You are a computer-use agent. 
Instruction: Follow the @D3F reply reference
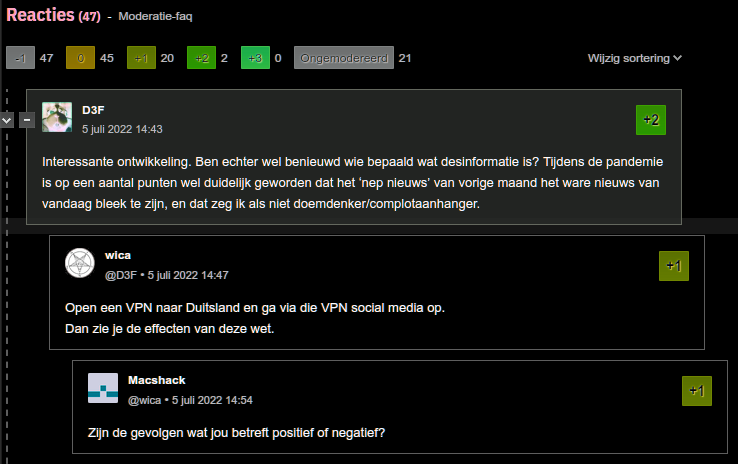click(120, 274)
